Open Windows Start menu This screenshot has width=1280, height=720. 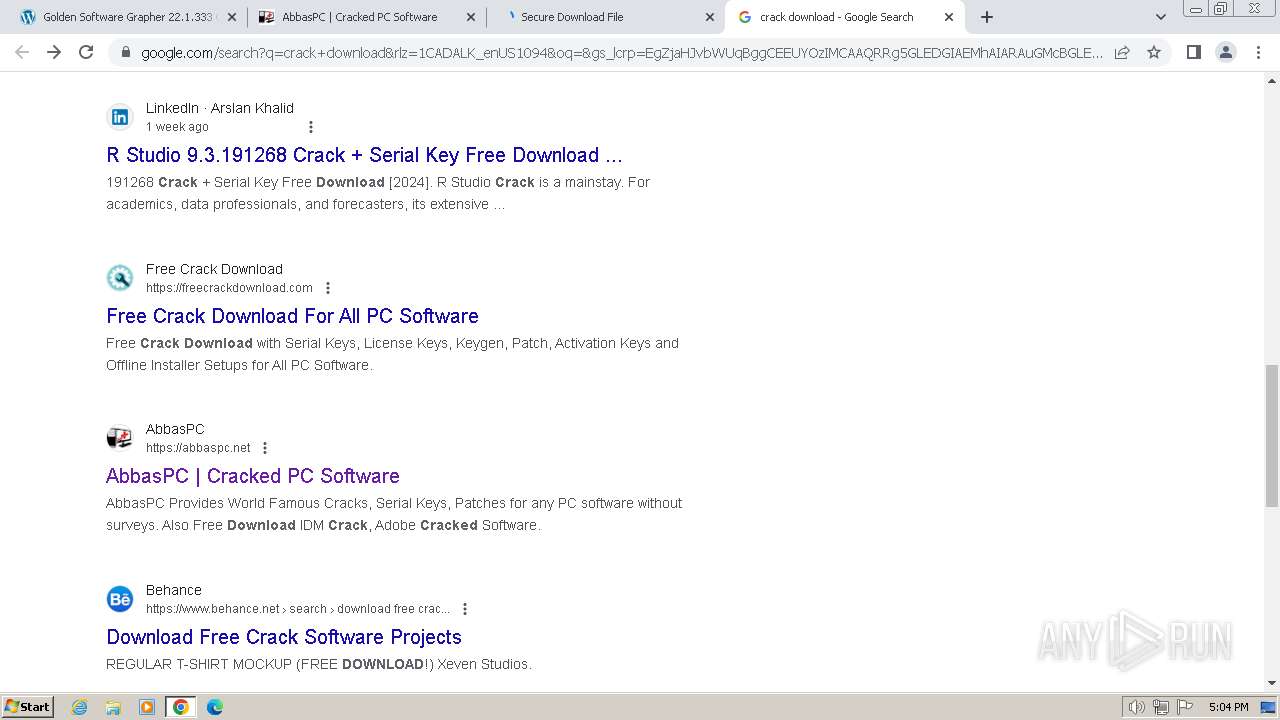point(27,706)
